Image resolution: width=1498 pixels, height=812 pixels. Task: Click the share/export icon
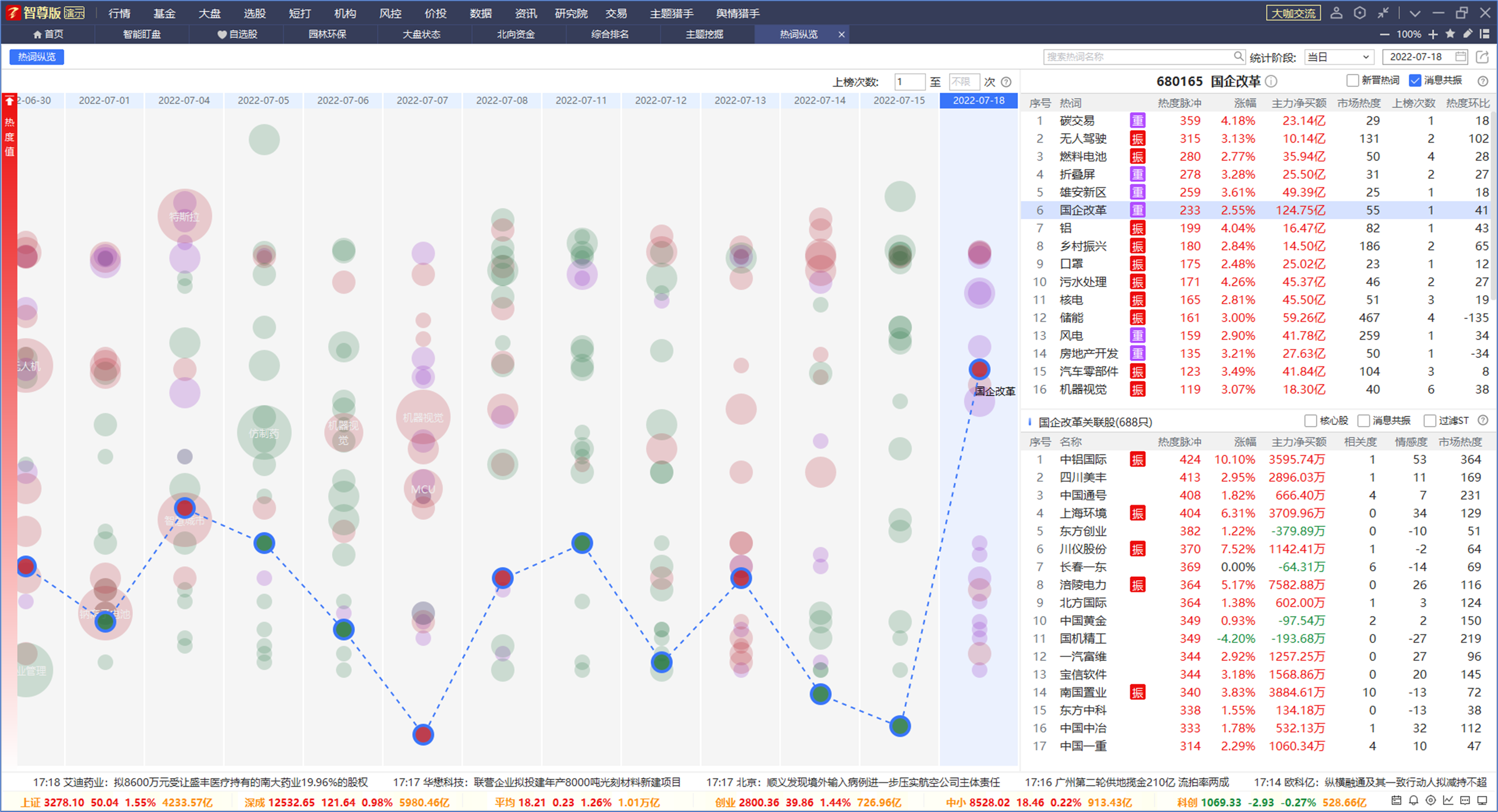point(1483,56)
